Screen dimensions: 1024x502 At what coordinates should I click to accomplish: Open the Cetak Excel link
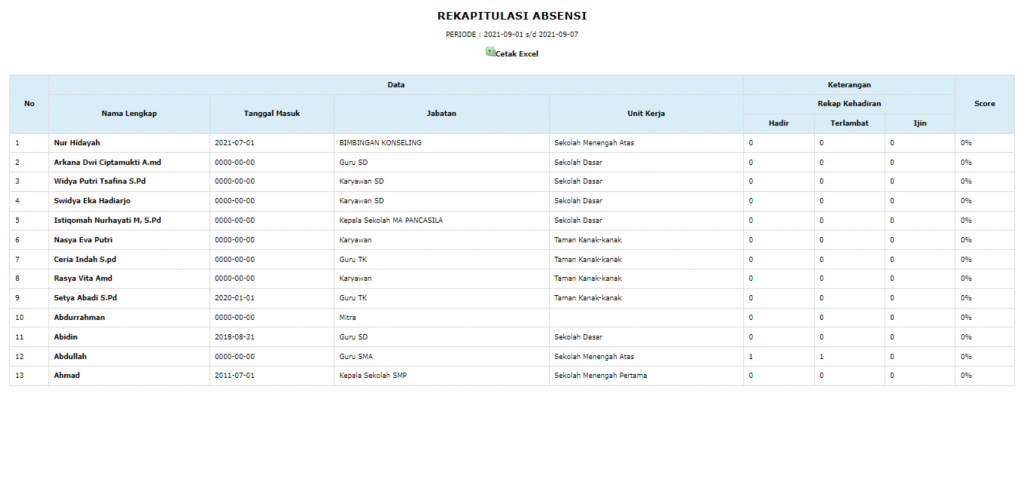[x=517, y=54]
